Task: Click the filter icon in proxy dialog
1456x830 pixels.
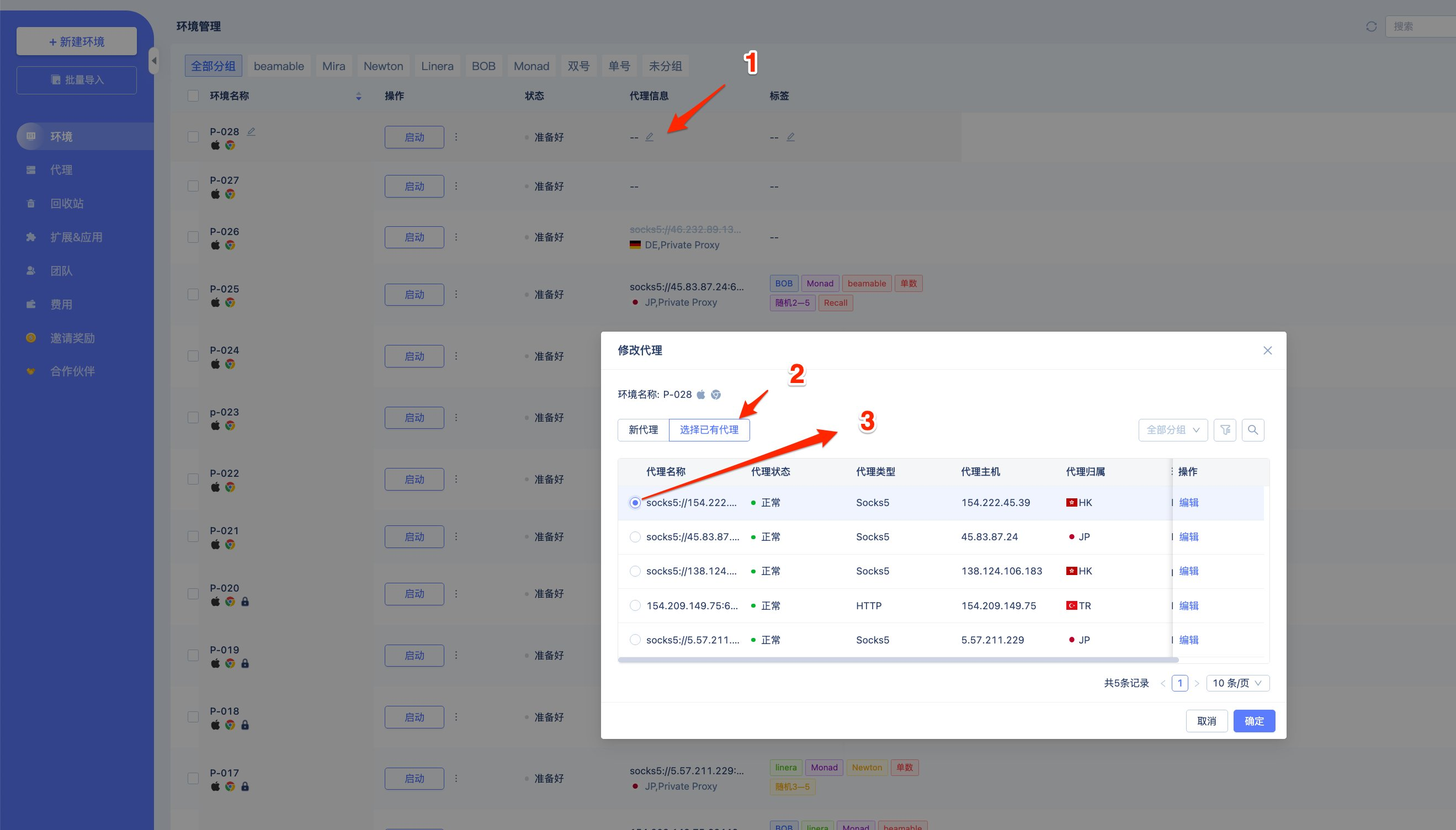Action: [1225, 430]
